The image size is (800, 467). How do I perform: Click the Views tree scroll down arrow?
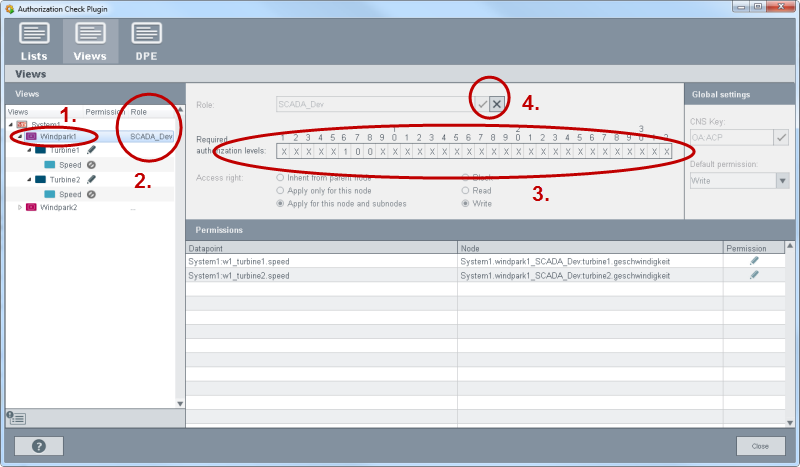point(180,404)
